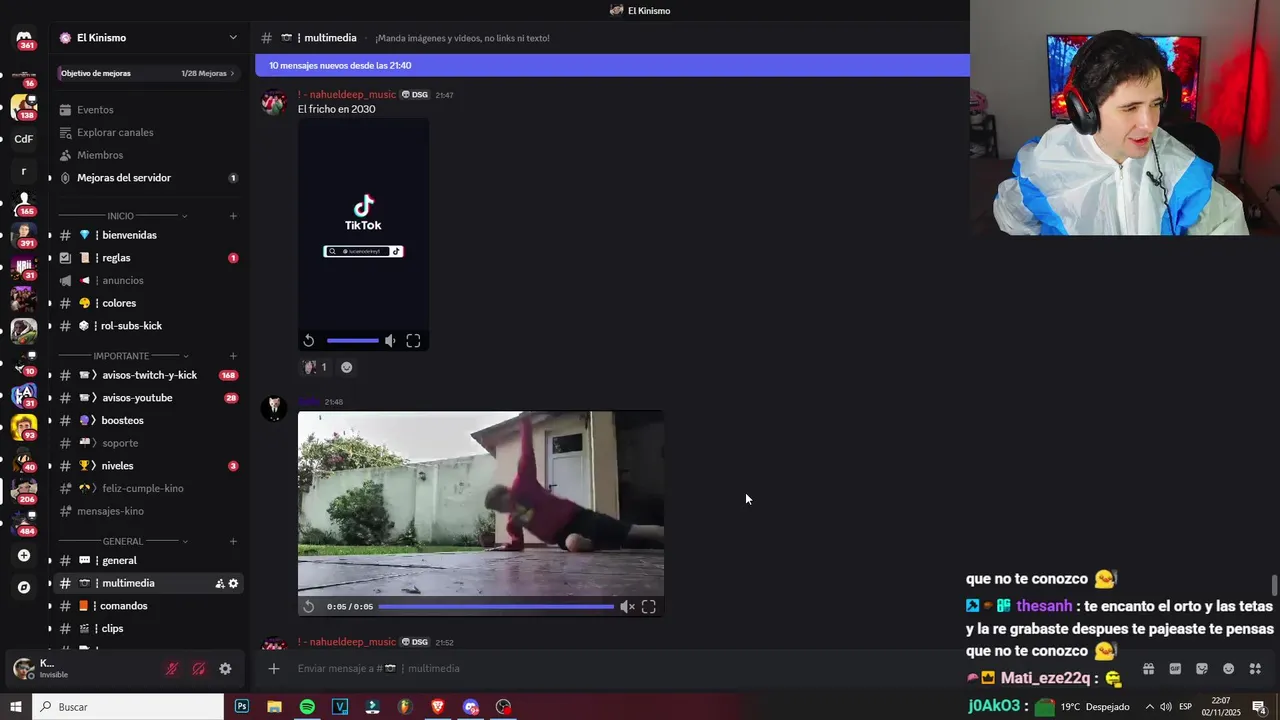This screenshot has height=720, width=1280.
Task: Open fullscreen on the breakdance video
Action: coord(648,606)
